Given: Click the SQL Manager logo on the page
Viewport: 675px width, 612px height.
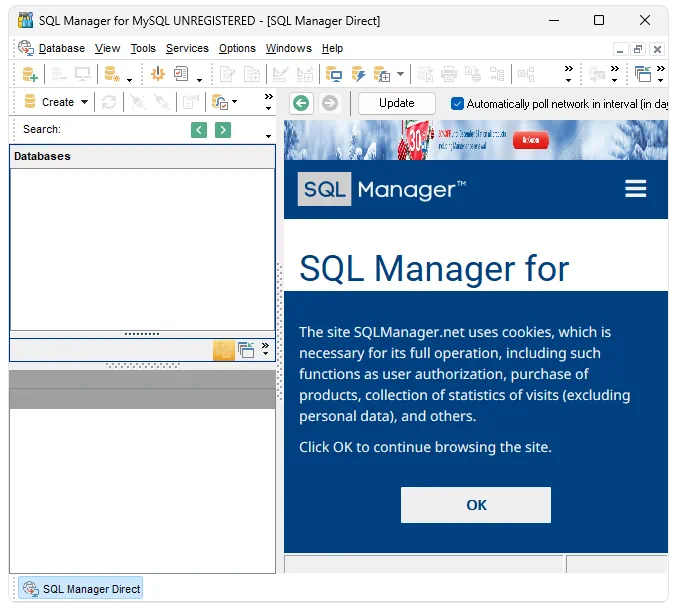Looking at the screenshot, I should [x=382, y=189].
